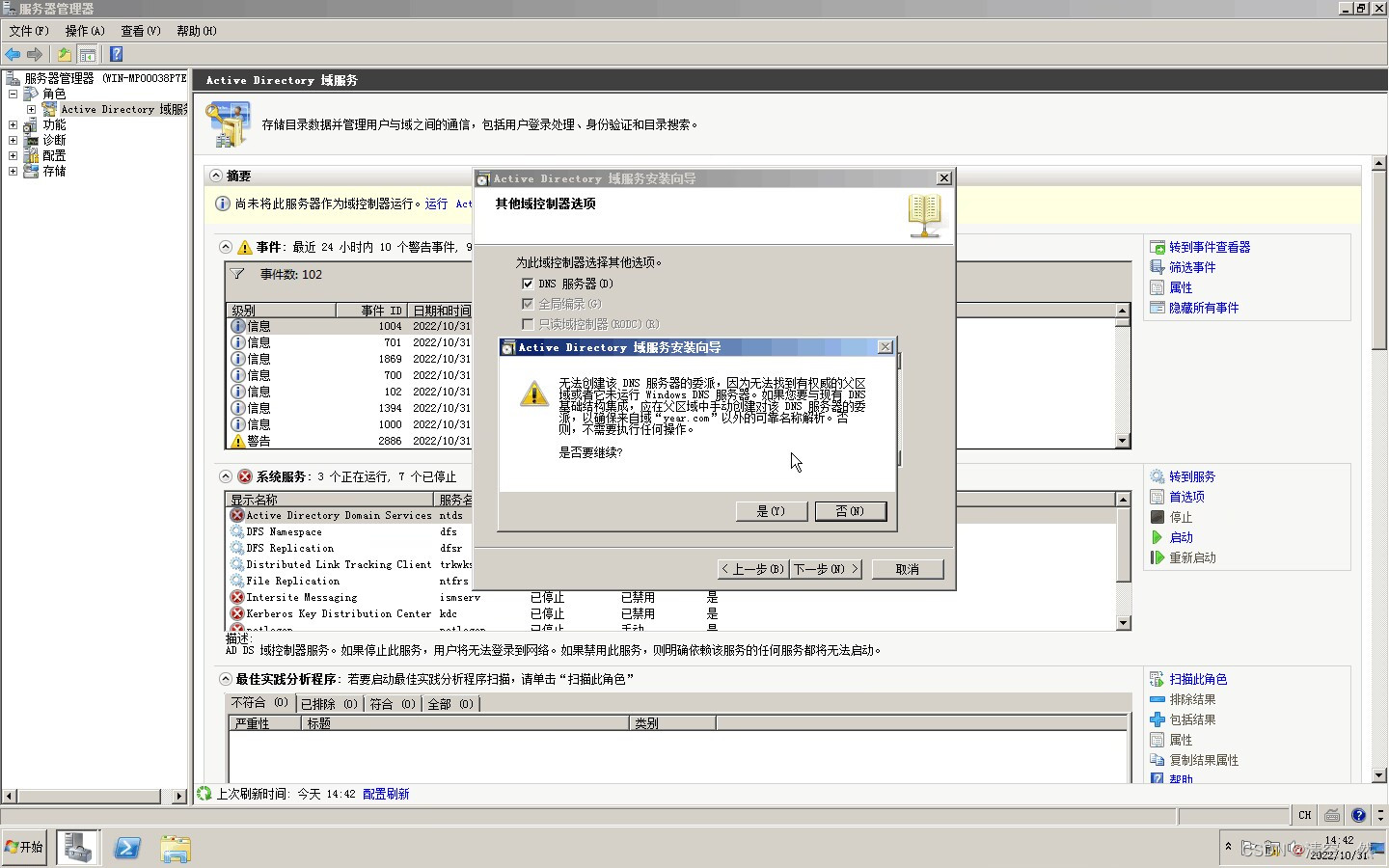
Task: Click the 转到事件查看器 icon
Action: 1157,247
